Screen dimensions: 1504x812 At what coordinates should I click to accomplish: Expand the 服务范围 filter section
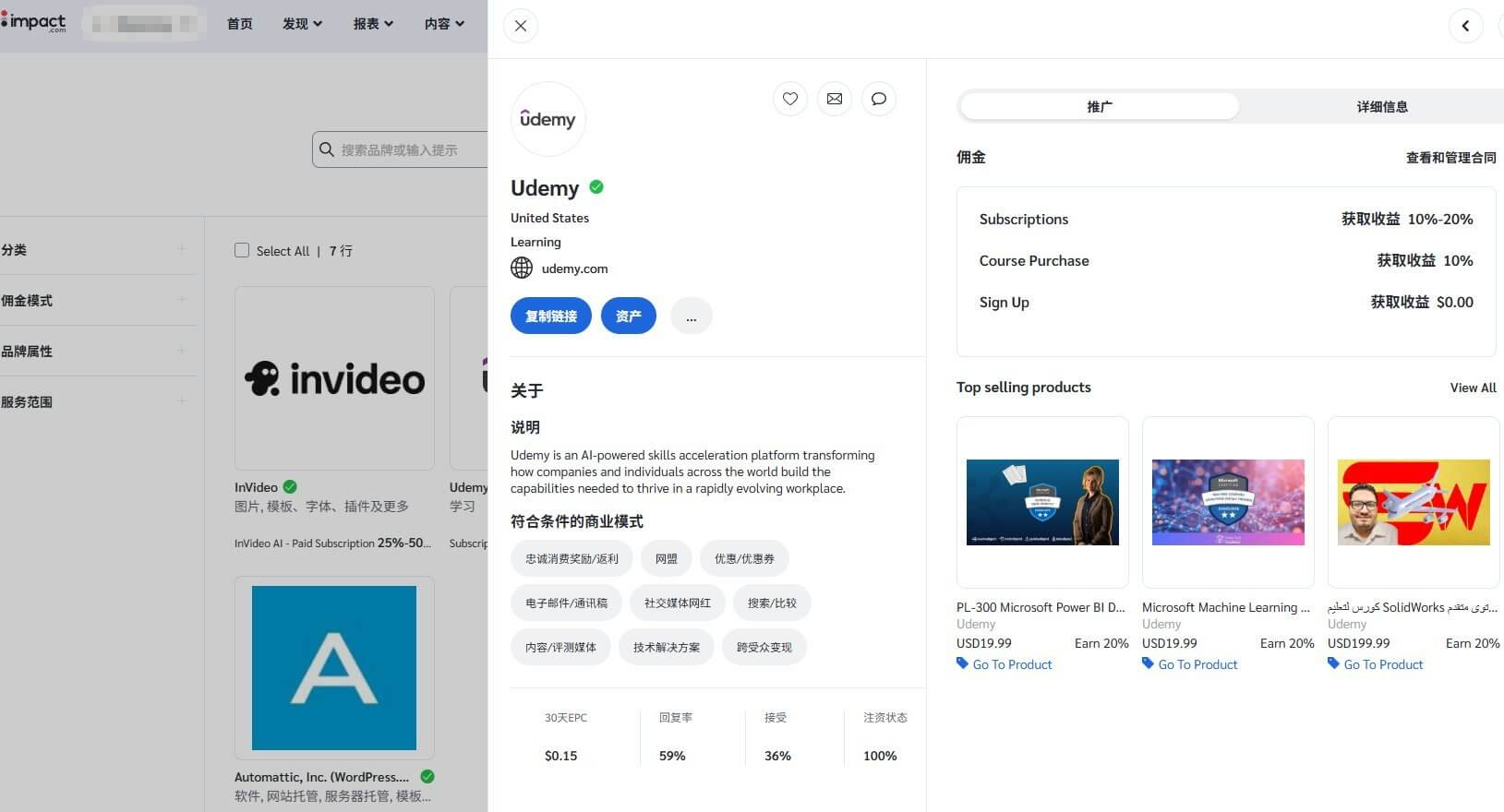97,401
